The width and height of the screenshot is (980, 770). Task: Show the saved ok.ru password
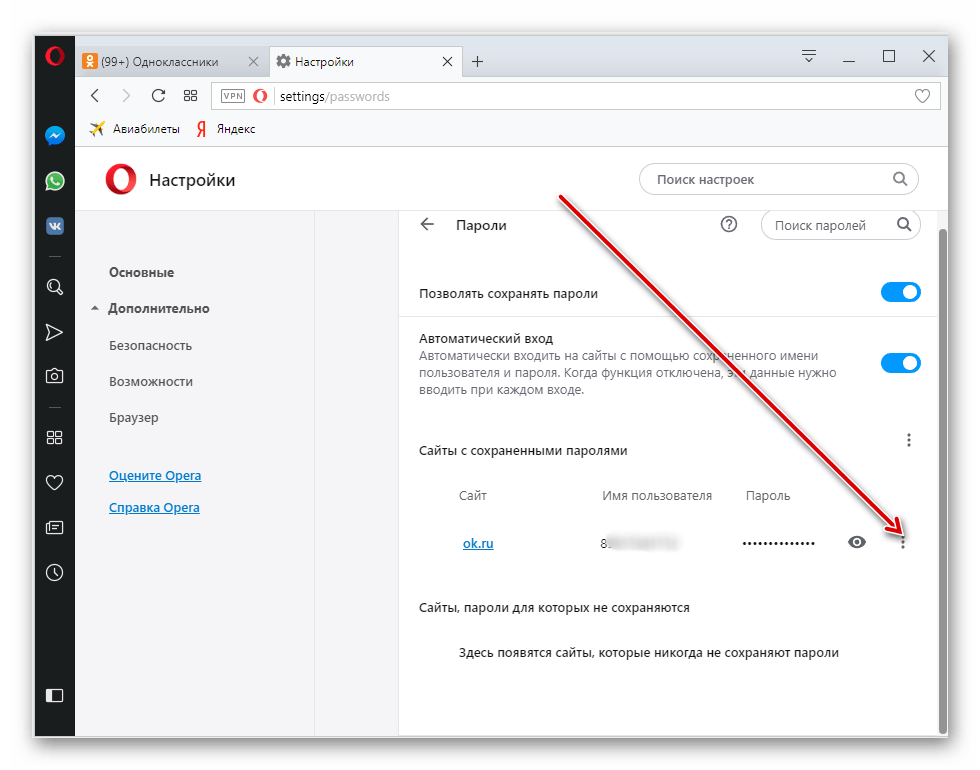coord(857,542)
